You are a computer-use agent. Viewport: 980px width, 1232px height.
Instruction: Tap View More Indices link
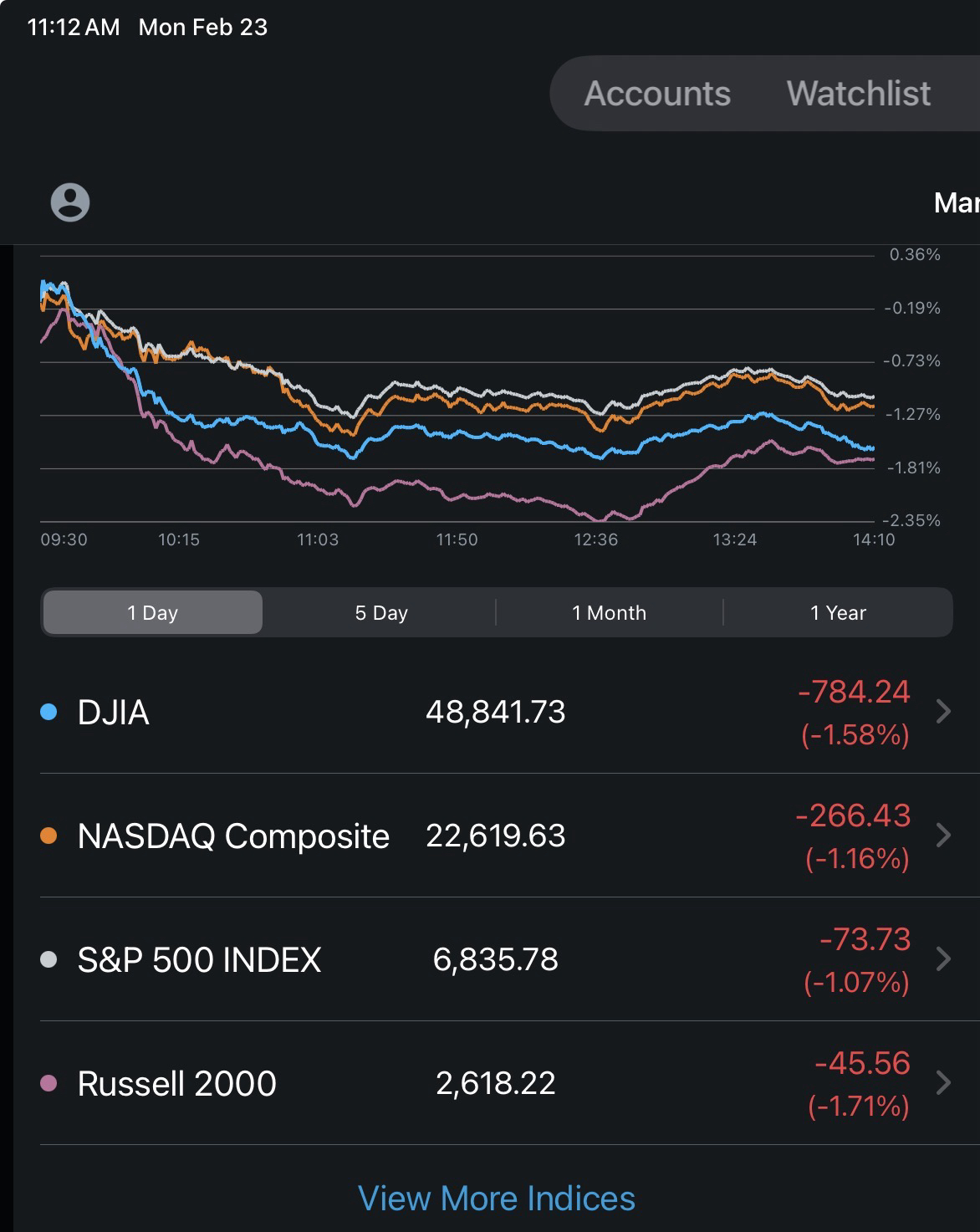497,1199
